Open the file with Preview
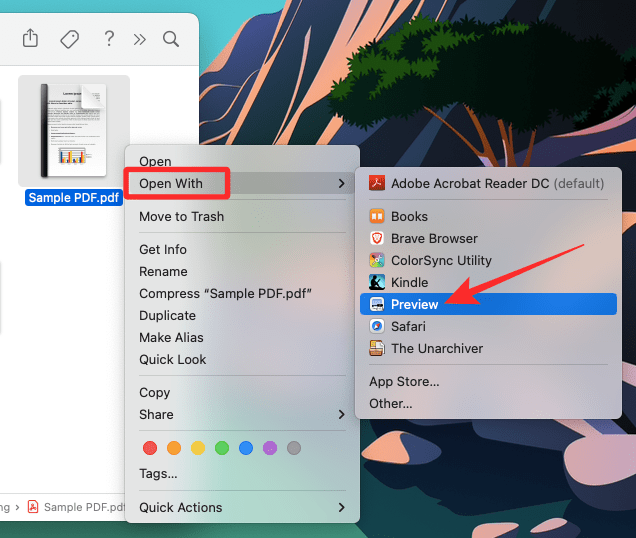The image size is (636, 538). point(488,304)
